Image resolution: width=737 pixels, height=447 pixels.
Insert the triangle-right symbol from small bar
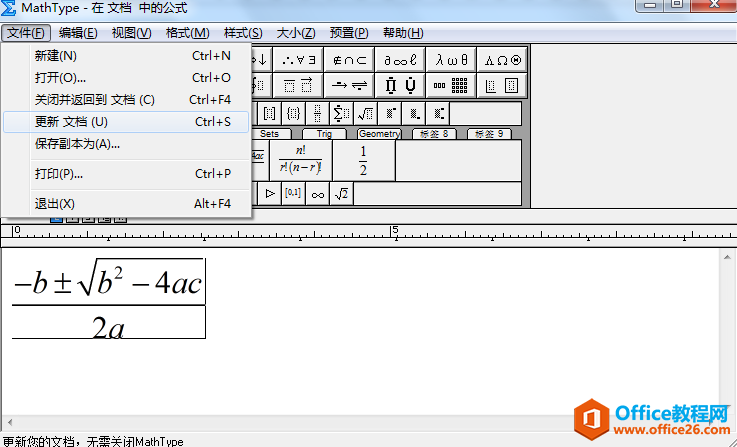270,194
